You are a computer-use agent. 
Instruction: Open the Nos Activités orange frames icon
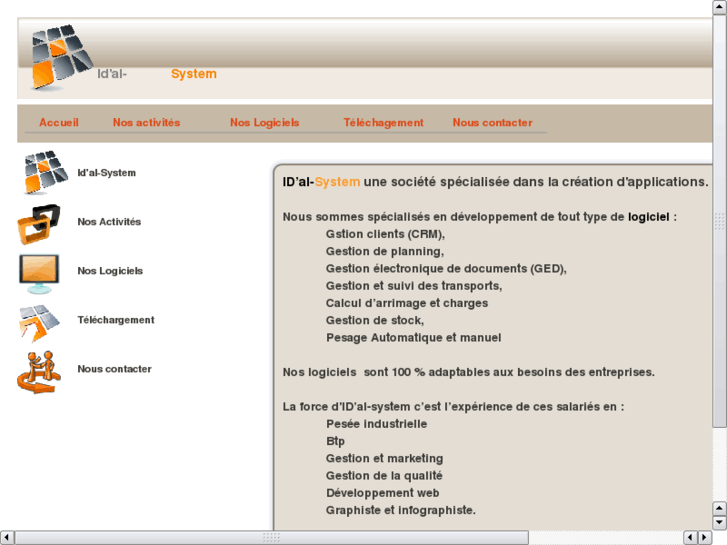point(39,224)
